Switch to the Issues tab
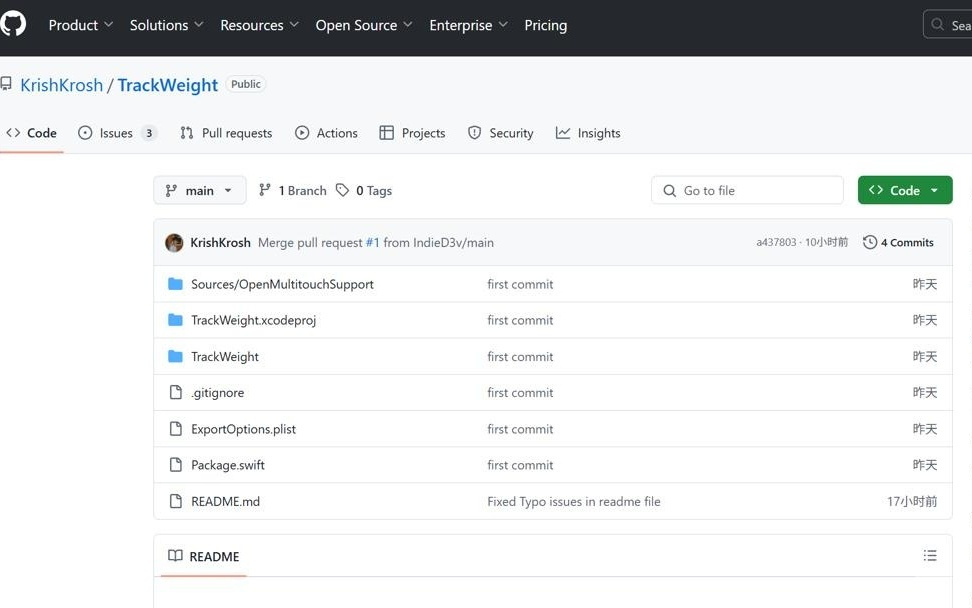 pyautogui.click(x=116, y=133)
